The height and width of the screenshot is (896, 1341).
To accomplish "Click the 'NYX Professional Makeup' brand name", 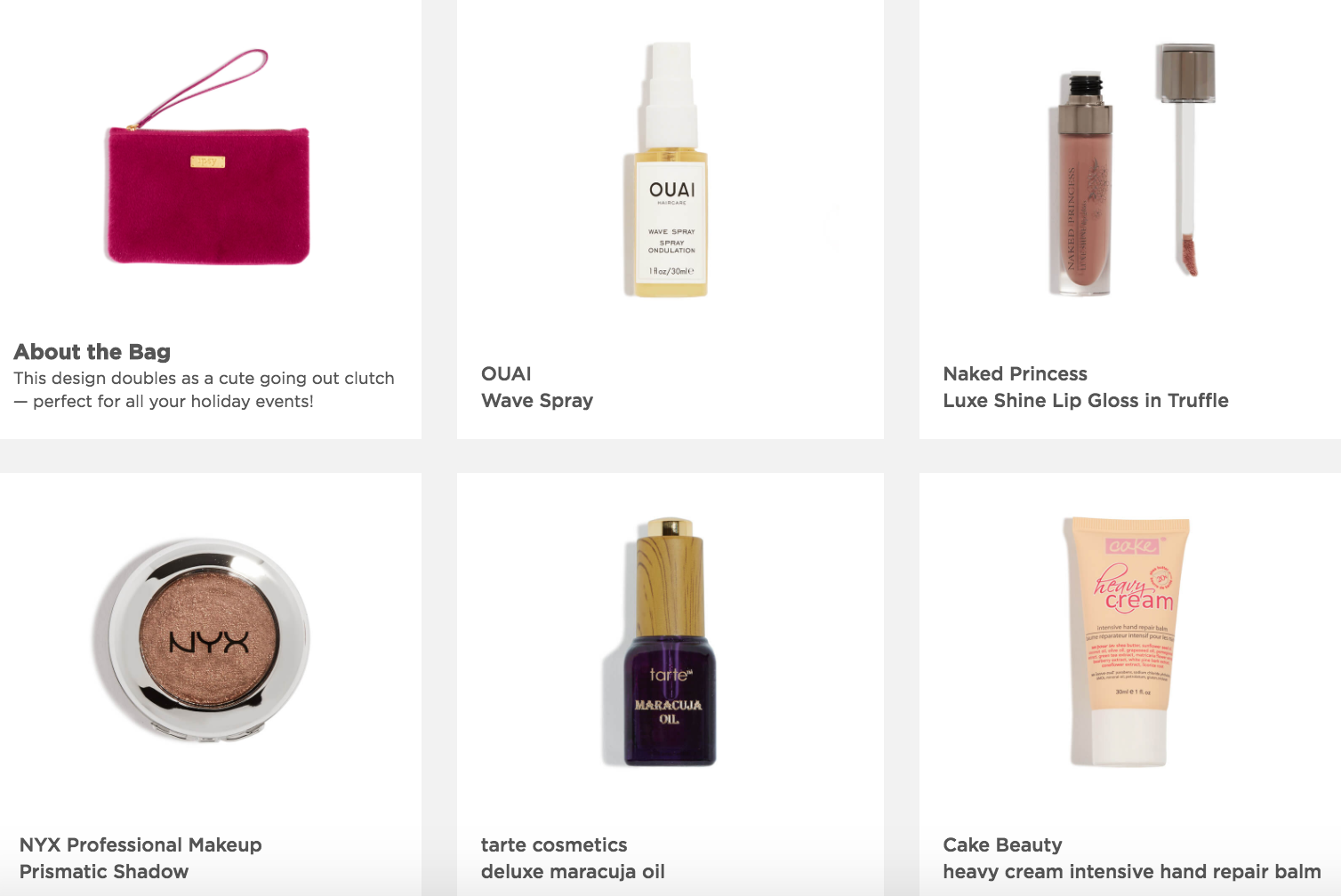I will click(x=141, y=844).
